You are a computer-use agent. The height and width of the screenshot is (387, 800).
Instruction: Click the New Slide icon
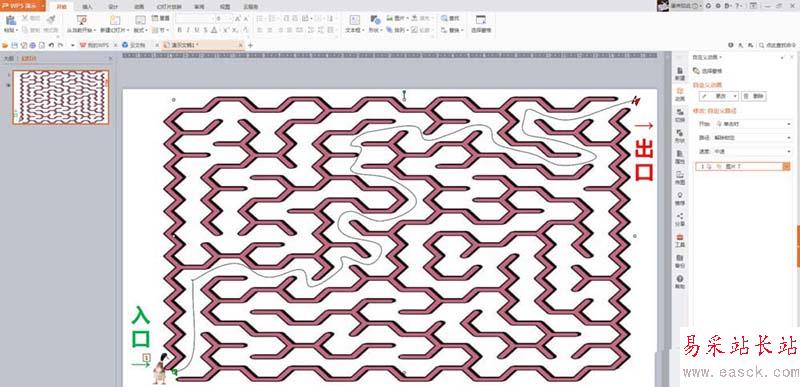pos(115,20)
